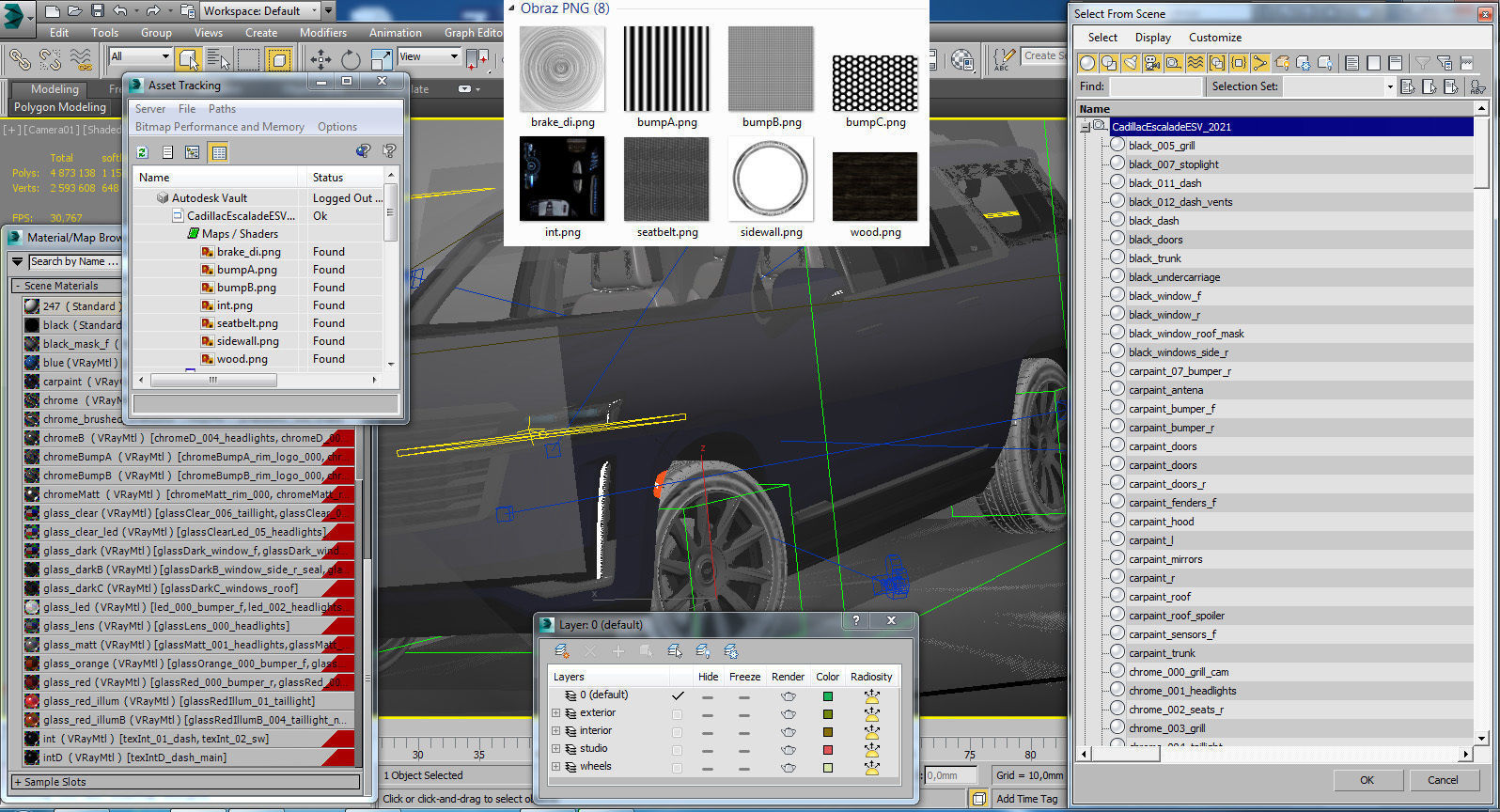Activate the Select and Scale tool

tap(382, 59)
